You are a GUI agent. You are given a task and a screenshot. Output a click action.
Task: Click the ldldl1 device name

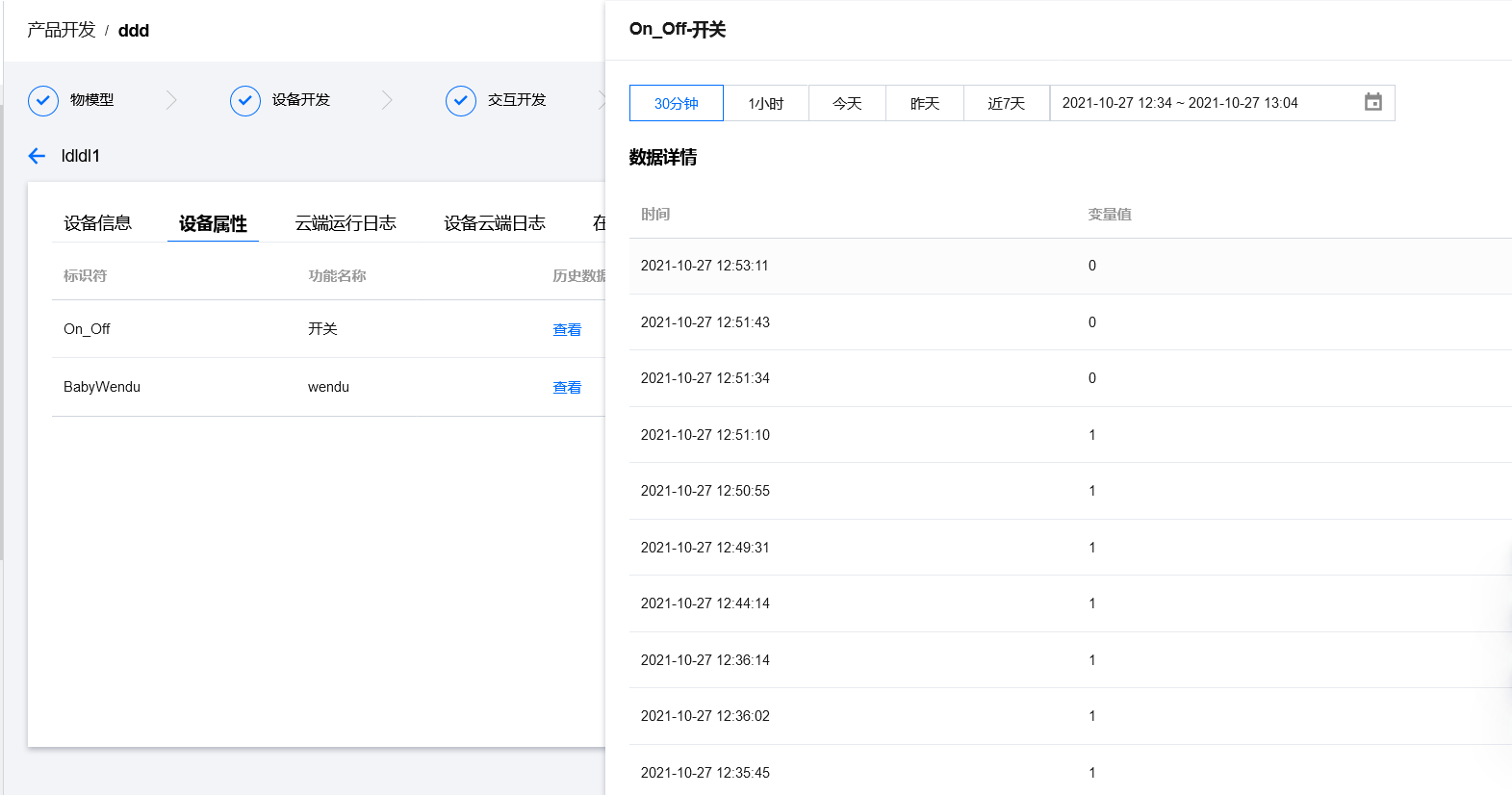point(81,156)
